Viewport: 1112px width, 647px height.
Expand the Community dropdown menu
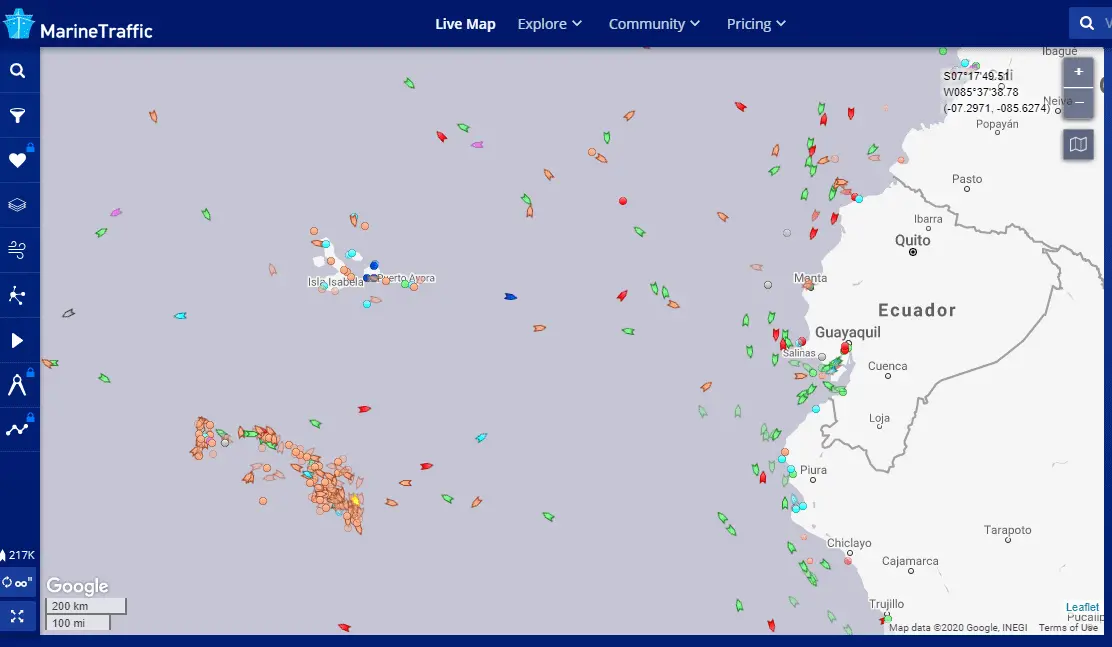(654, 24)
